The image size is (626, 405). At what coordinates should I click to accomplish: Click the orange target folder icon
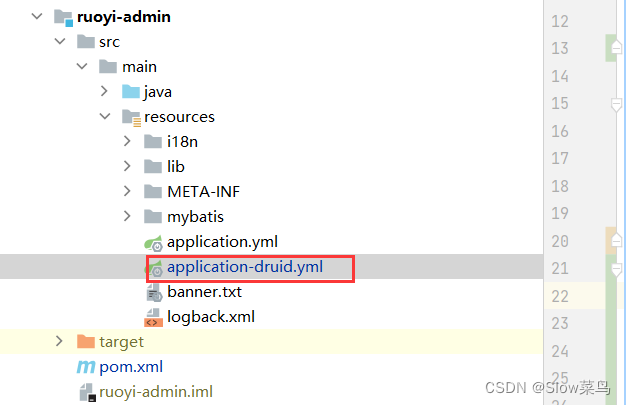[86, 341]
